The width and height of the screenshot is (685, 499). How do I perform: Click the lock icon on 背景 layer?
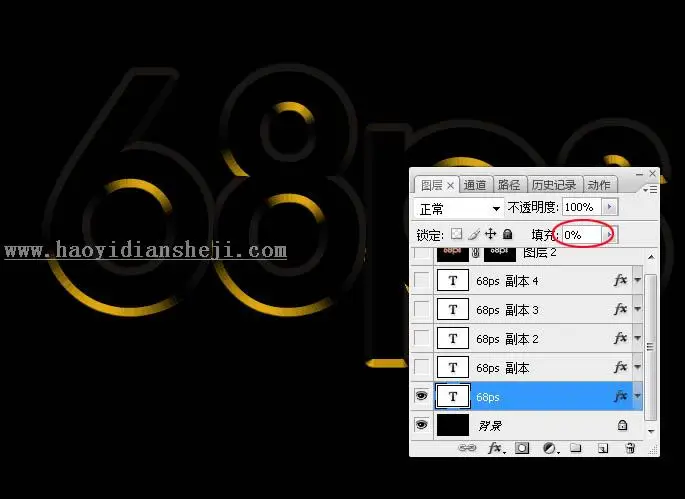click(622, 425)
